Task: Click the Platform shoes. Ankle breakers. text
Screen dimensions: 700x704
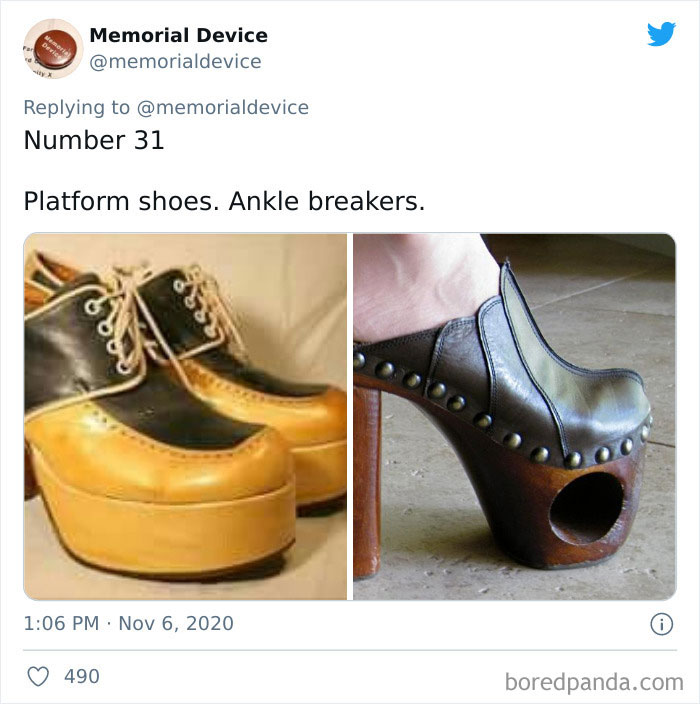Action: coord(224,201)
